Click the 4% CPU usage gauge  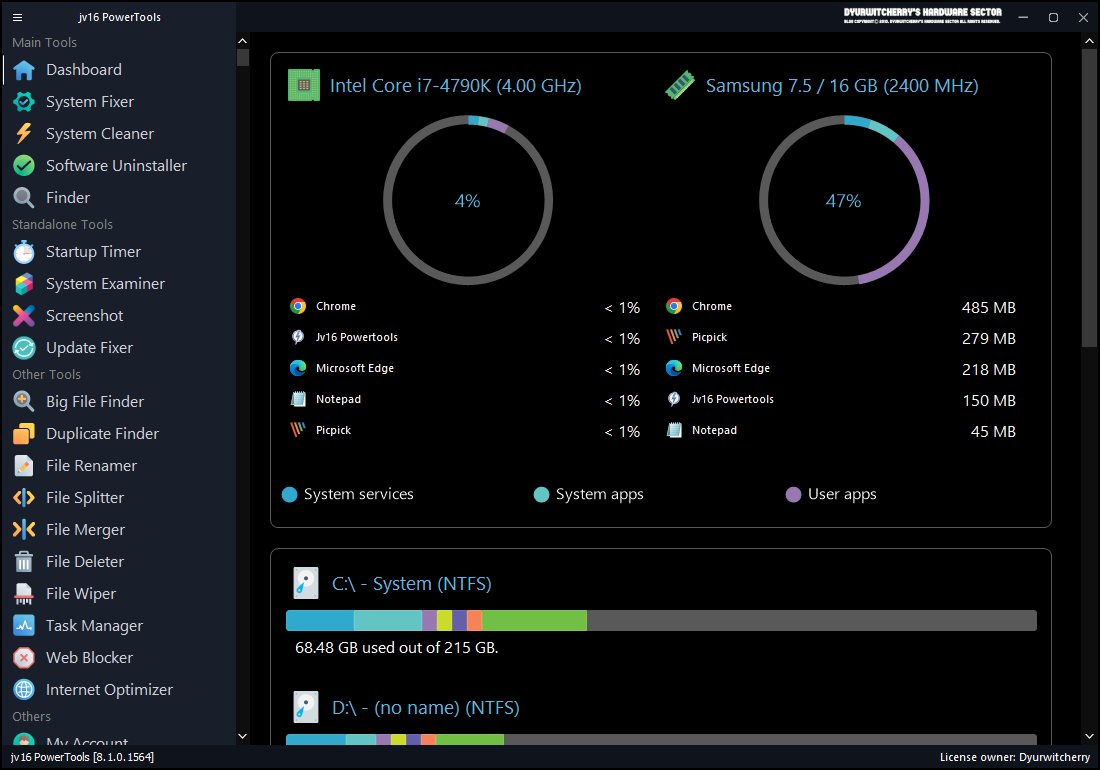468,201
